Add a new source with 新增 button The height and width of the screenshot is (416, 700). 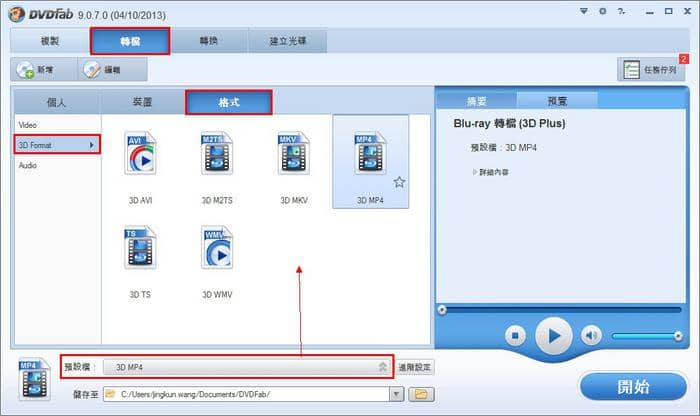pos(44,70)
